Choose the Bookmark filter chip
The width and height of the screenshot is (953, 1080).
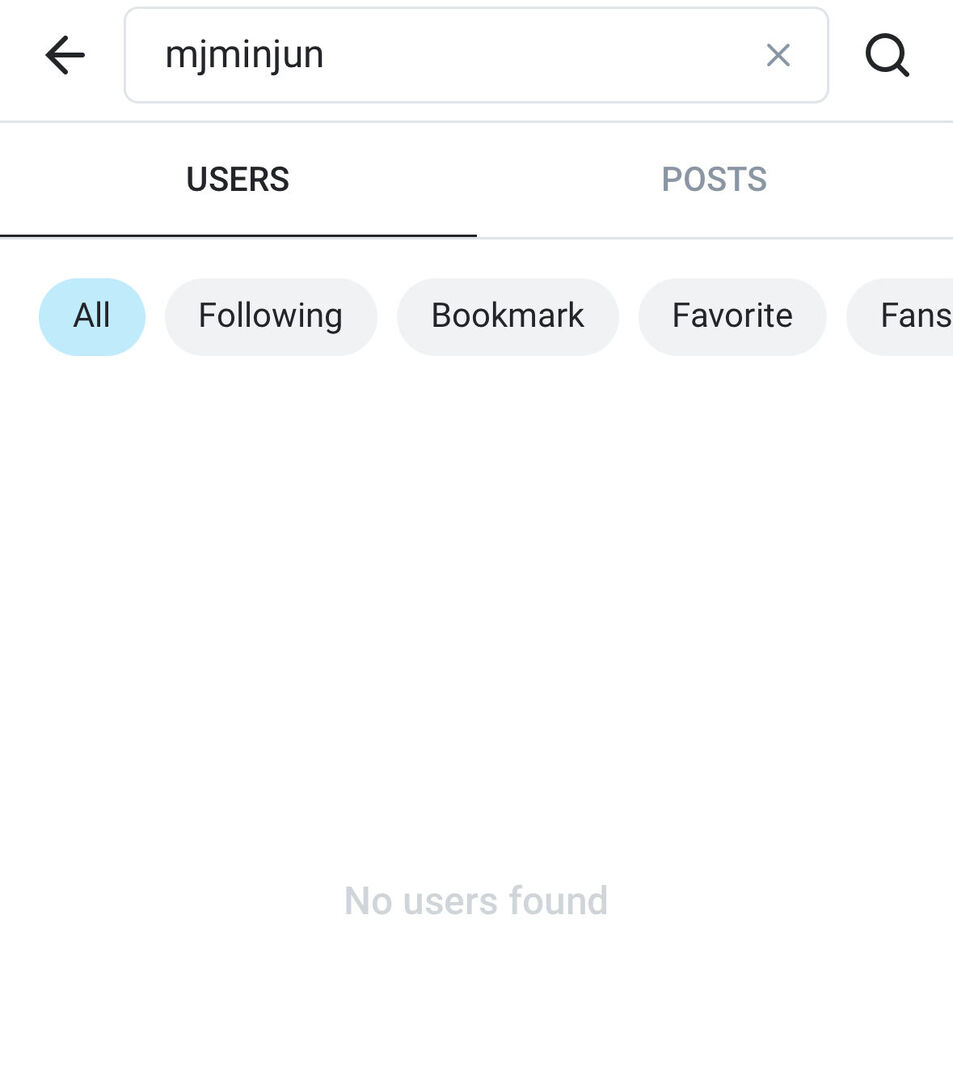point(507,316)
